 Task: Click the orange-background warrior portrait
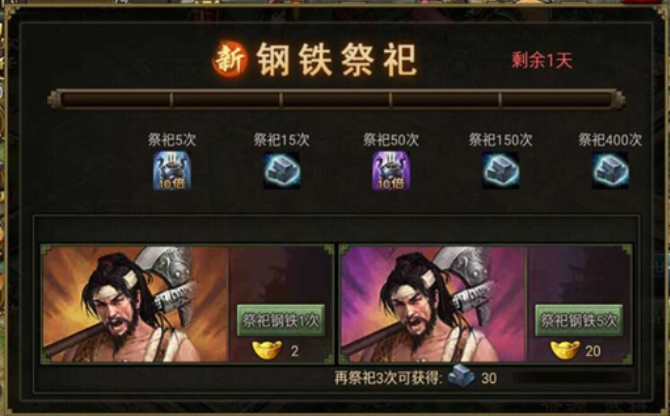[135, 304]
